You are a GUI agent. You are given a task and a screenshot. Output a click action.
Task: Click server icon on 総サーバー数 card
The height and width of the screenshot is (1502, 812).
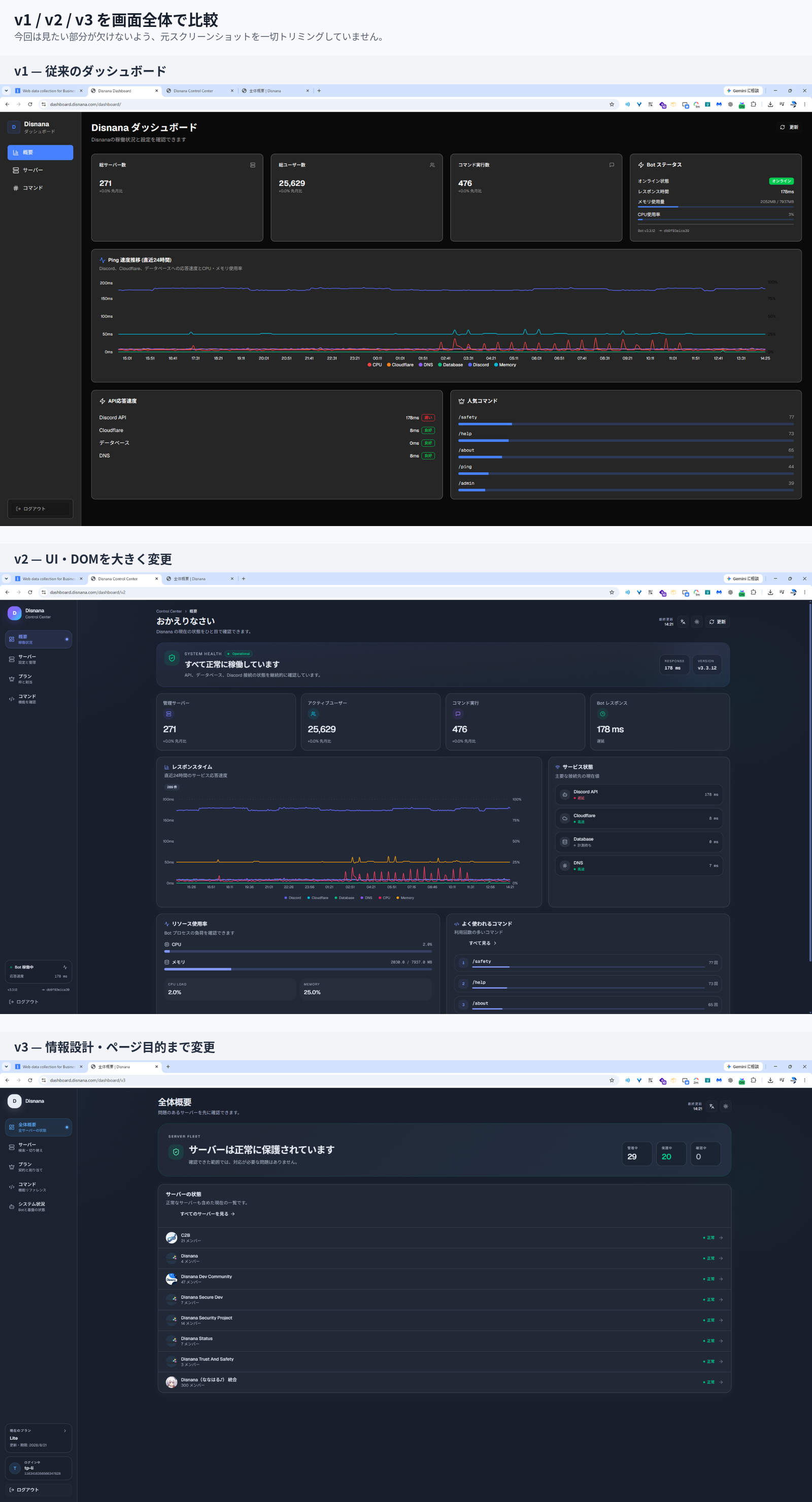pos(252,165)
